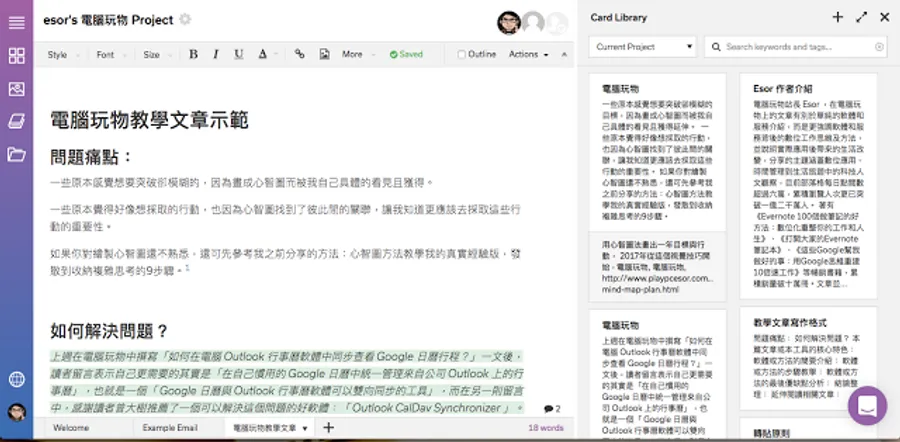Open the Esor 作者介紹 card
This screenshot has width=900, height=442.
808,185
